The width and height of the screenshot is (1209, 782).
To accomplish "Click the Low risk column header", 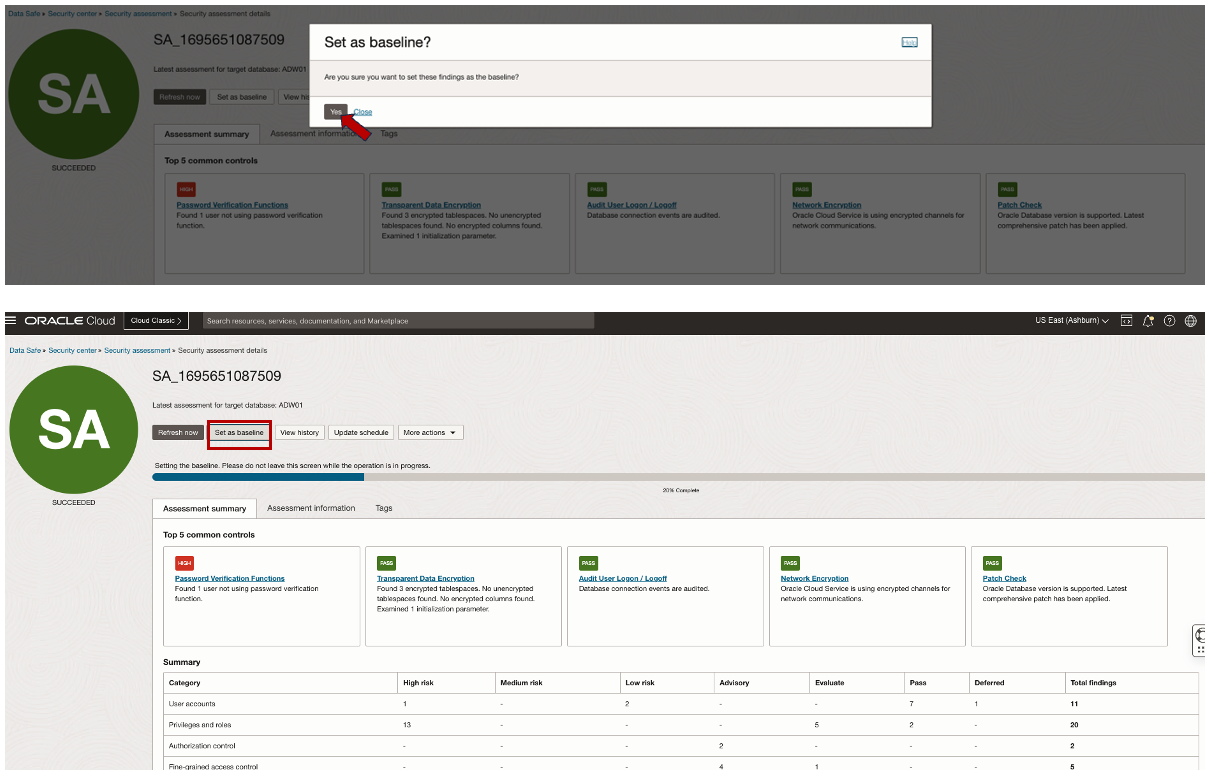I will pyautogui.click(x=640, y=683).
